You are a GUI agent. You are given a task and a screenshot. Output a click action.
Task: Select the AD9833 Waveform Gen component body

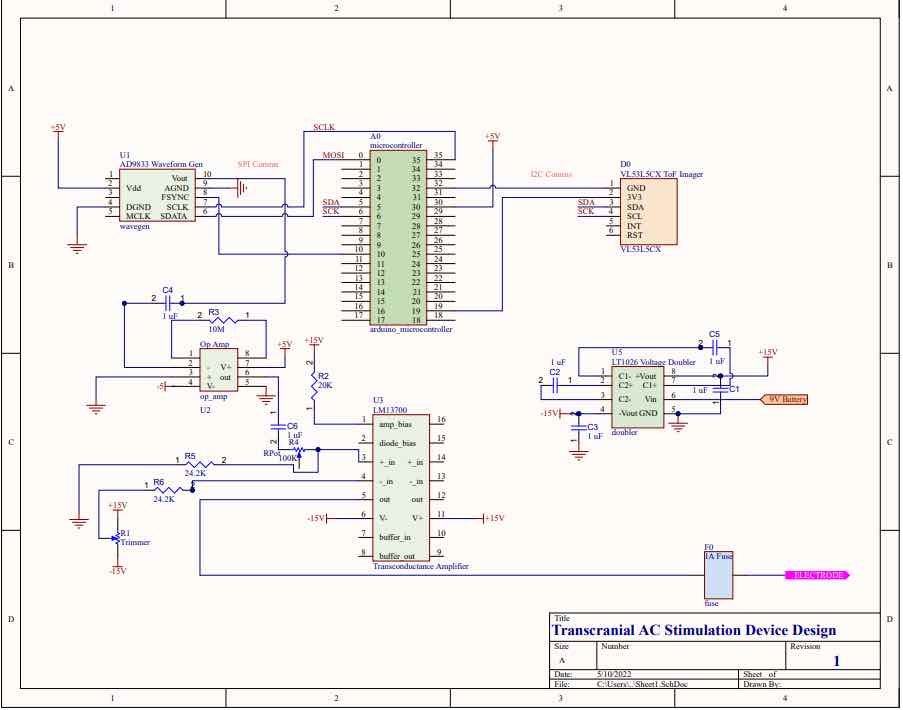pyautogui.click(x=157, y=195)
